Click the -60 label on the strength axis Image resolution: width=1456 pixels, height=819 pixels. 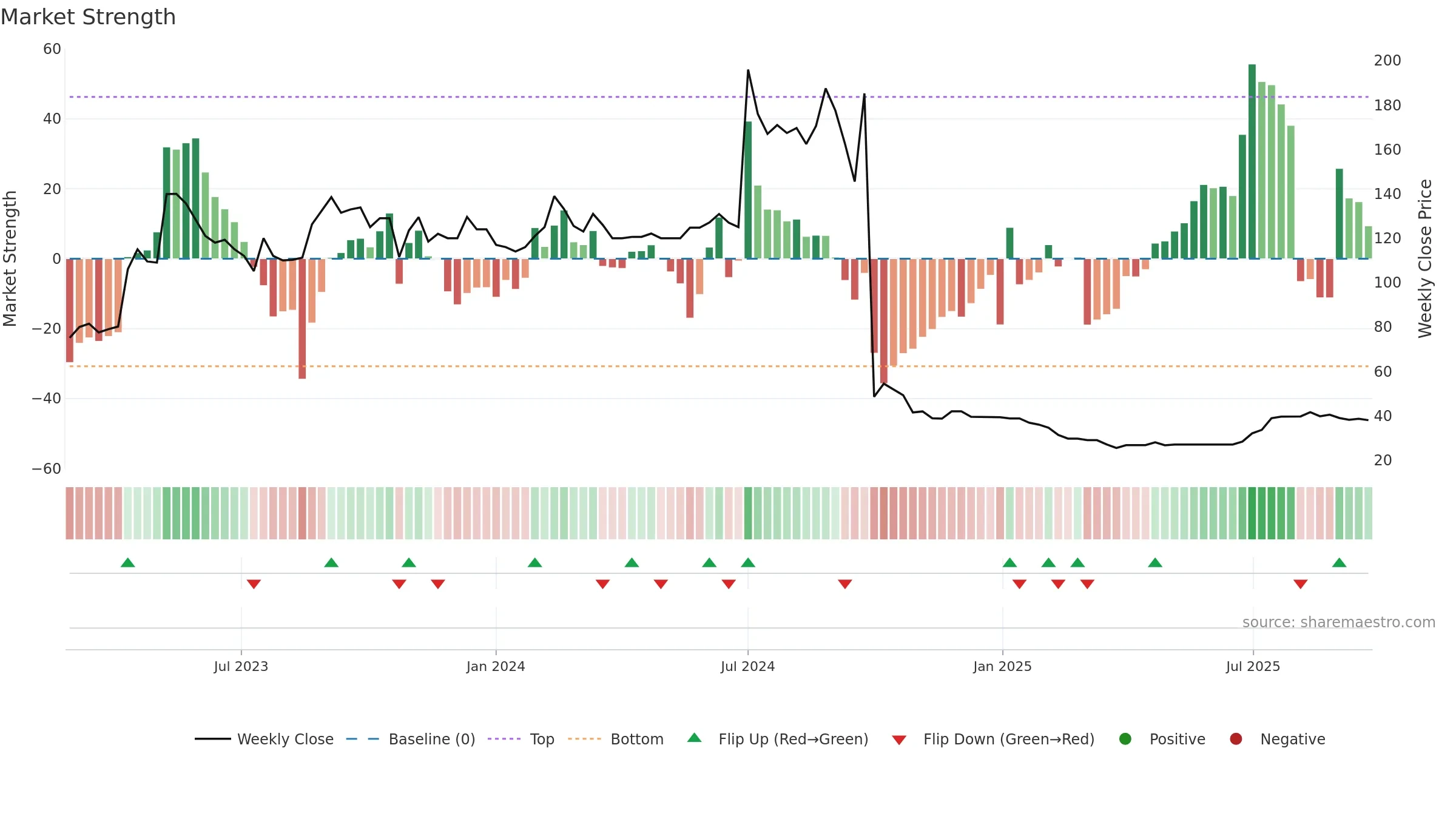pyautogui.click(x=47, y=469)
